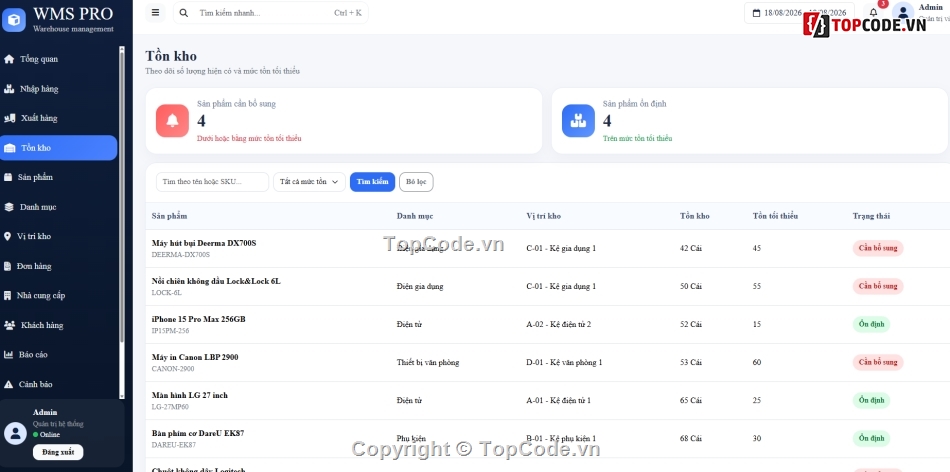
Task: Click Ổn định badge for Màn hình LG 27 inch
Action: [871, 401]
